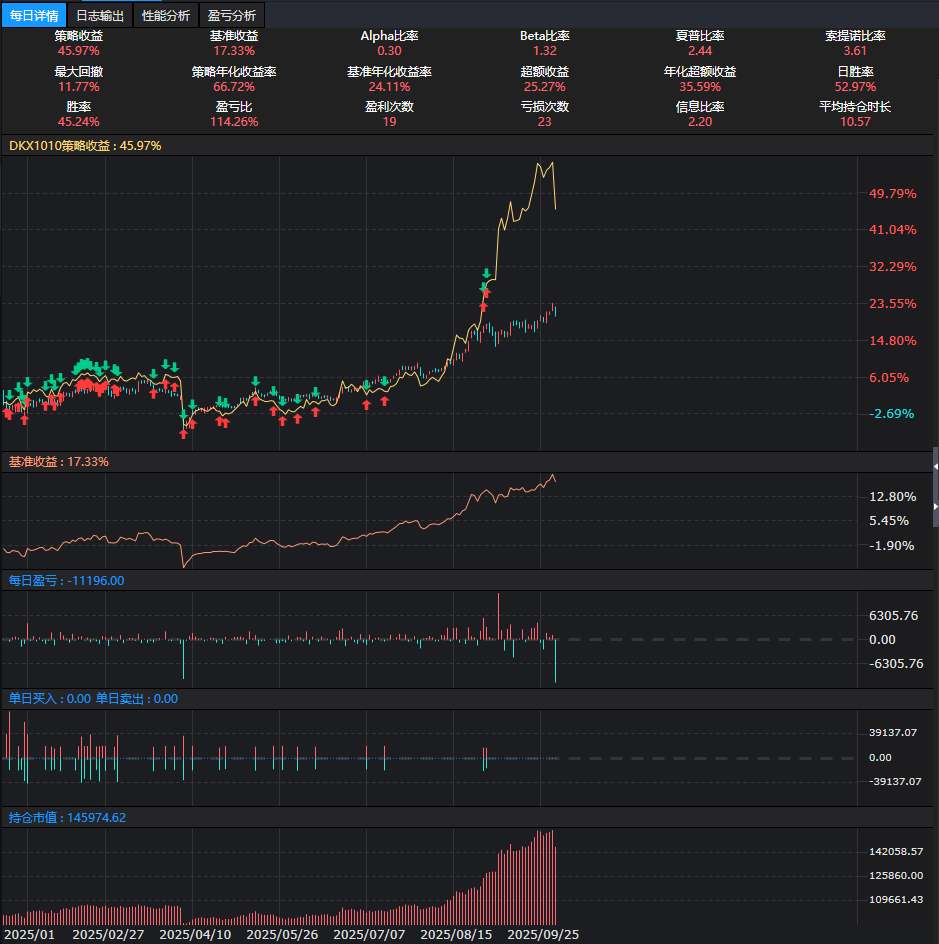The height and width of the screenshot is (944, 939).
Task: Click the 2025/04/10 date axis label
Action: 195,934
